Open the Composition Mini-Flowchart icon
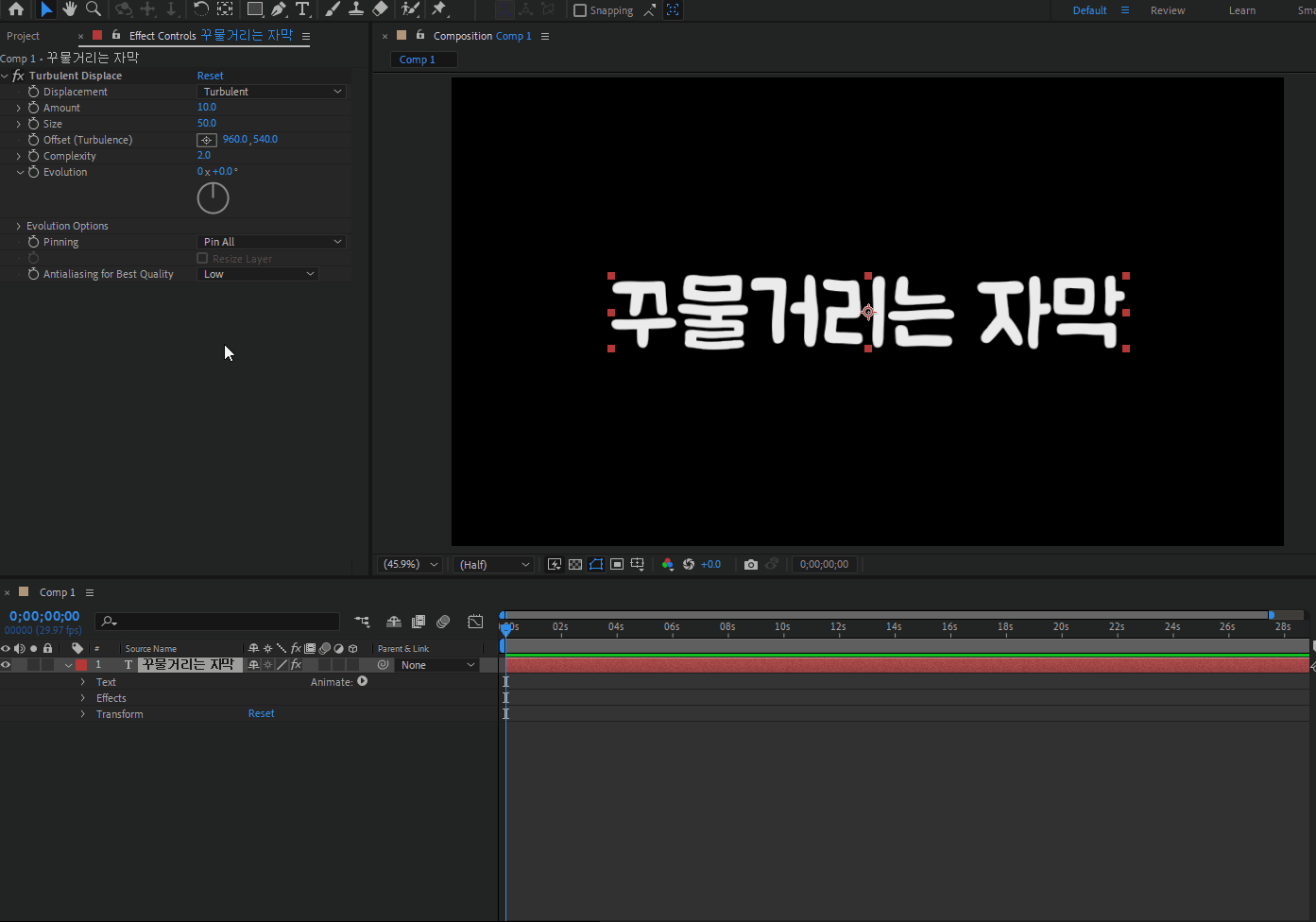The height and width of the screenshot is (922, 1316). tap(362, 622)
